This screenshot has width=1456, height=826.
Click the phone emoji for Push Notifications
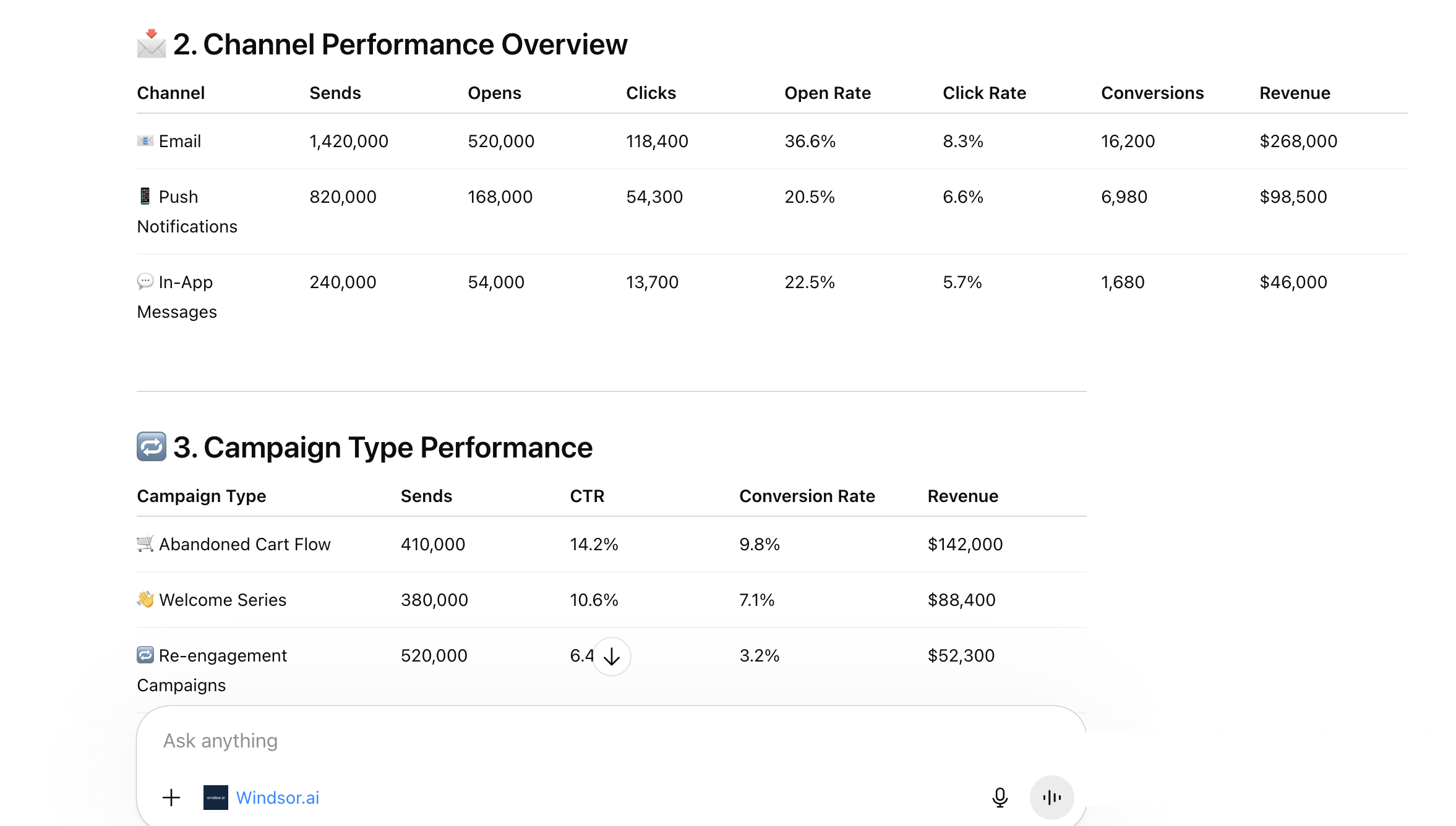pyautogui.click(x=145, y=197)
